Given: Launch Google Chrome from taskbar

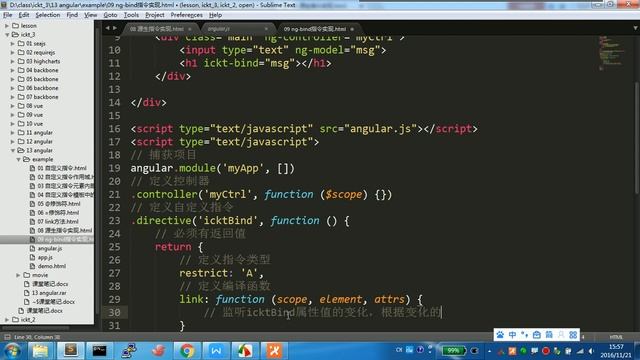Looking at the screenshot, I should [187, 351].
